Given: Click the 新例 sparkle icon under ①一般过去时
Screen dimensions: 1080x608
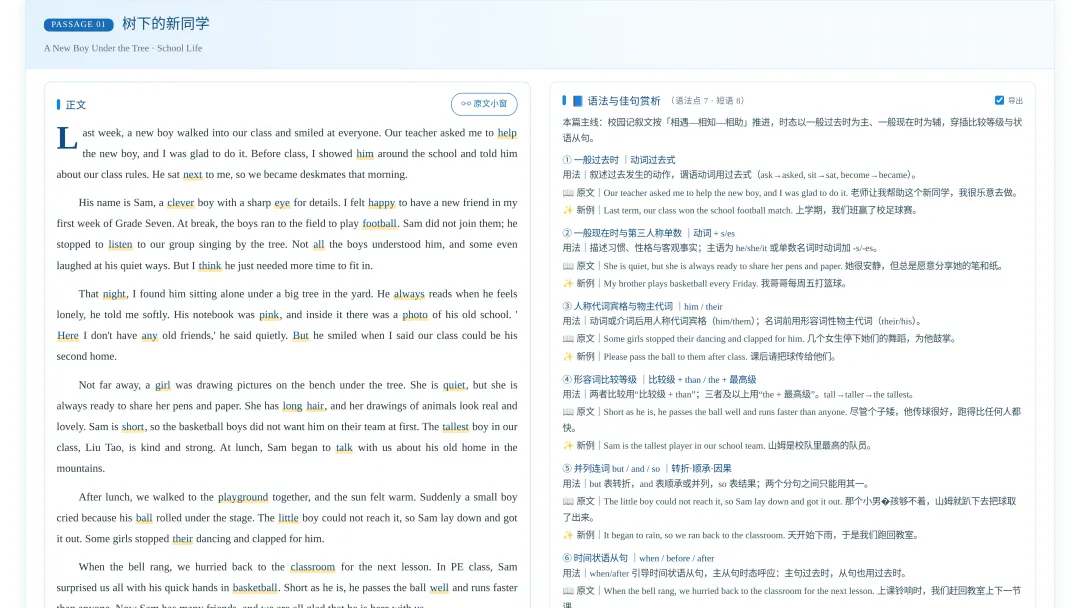Looking at the screenshot, I should [x=568, y=210].
